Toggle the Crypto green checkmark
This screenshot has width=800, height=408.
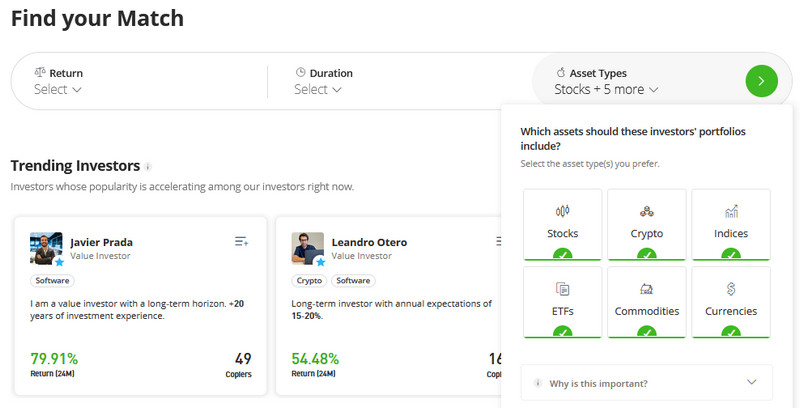[x=646, y=254]
